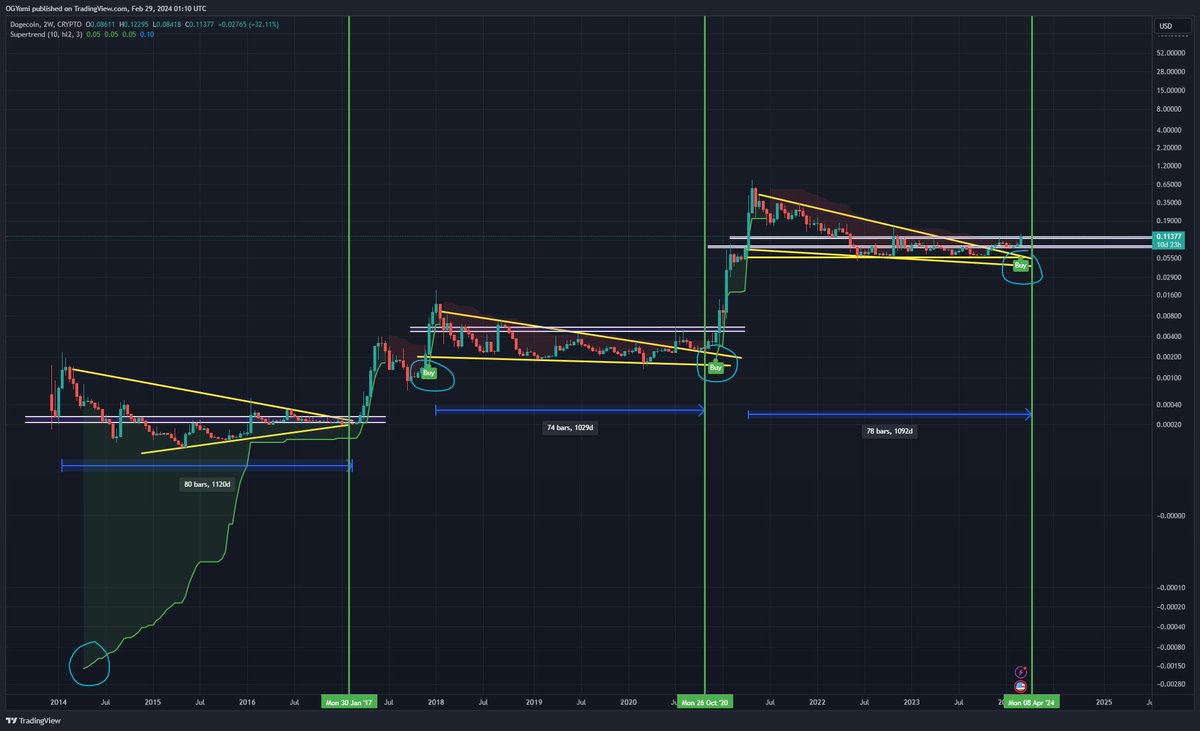This screenshot has height=731, width=1200.
Task: Click the 2019 year on time axis
Action: tap(533, 702)
